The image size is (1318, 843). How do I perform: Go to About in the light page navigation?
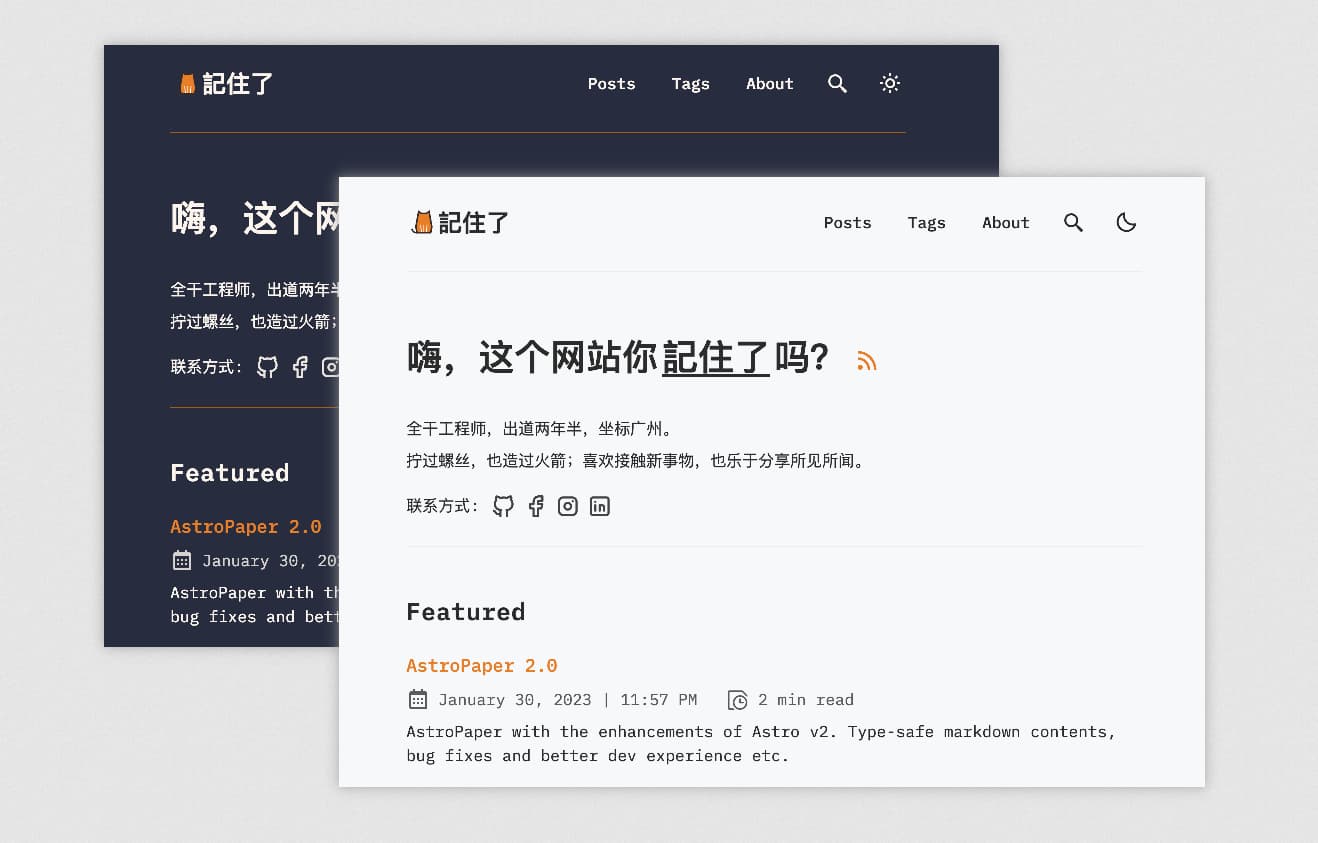click(x=1005, y=223)
